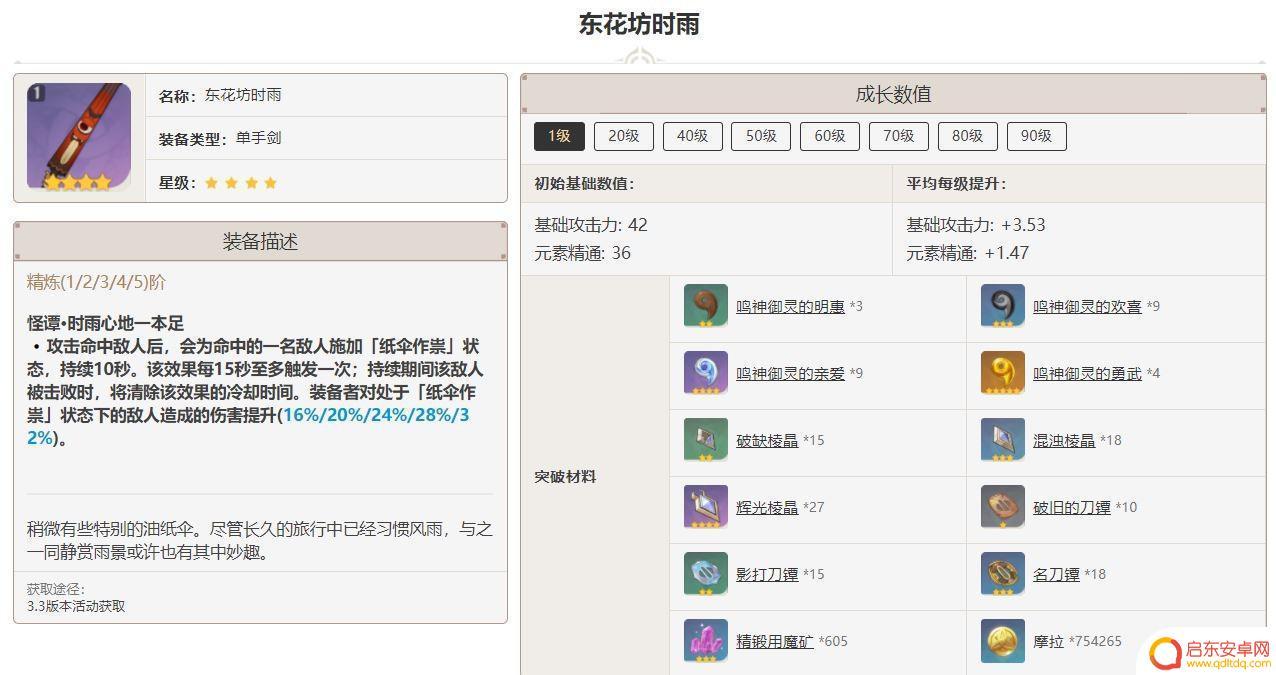The image size is (1276, 675).
Task: Switch to the 80级 level tab
Action: tap(968, 136)
